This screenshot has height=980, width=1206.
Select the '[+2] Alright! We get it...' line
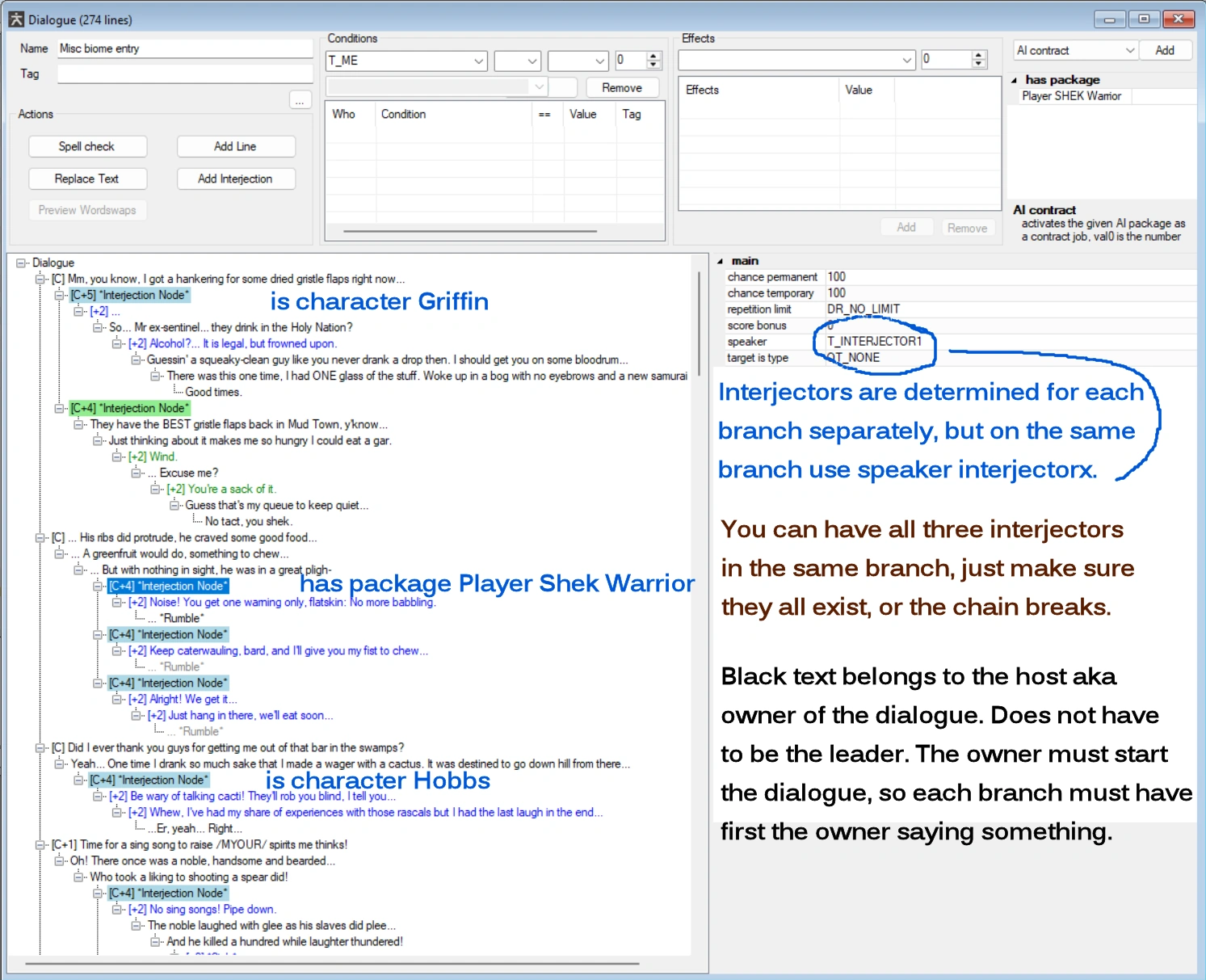point(183,699)
